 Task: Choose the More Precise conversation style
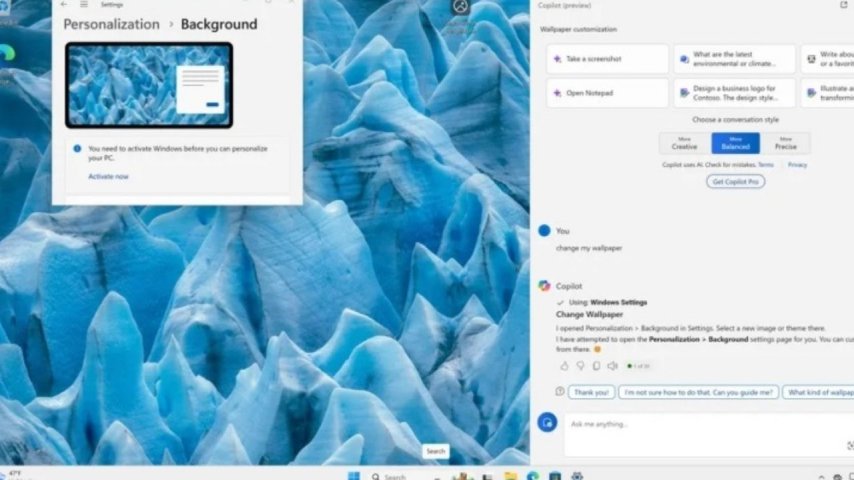785,143
